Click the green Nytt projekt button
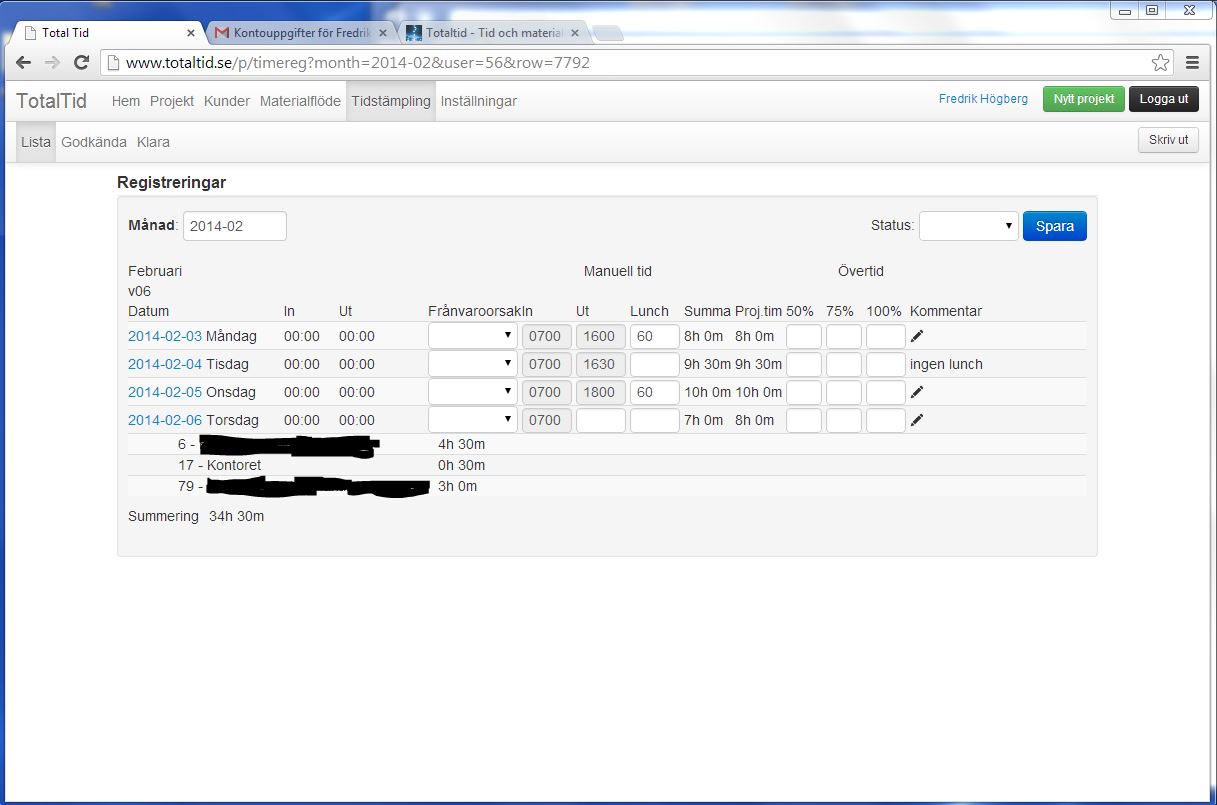This screenshot has height=805, width=1217. point(1083,99)
